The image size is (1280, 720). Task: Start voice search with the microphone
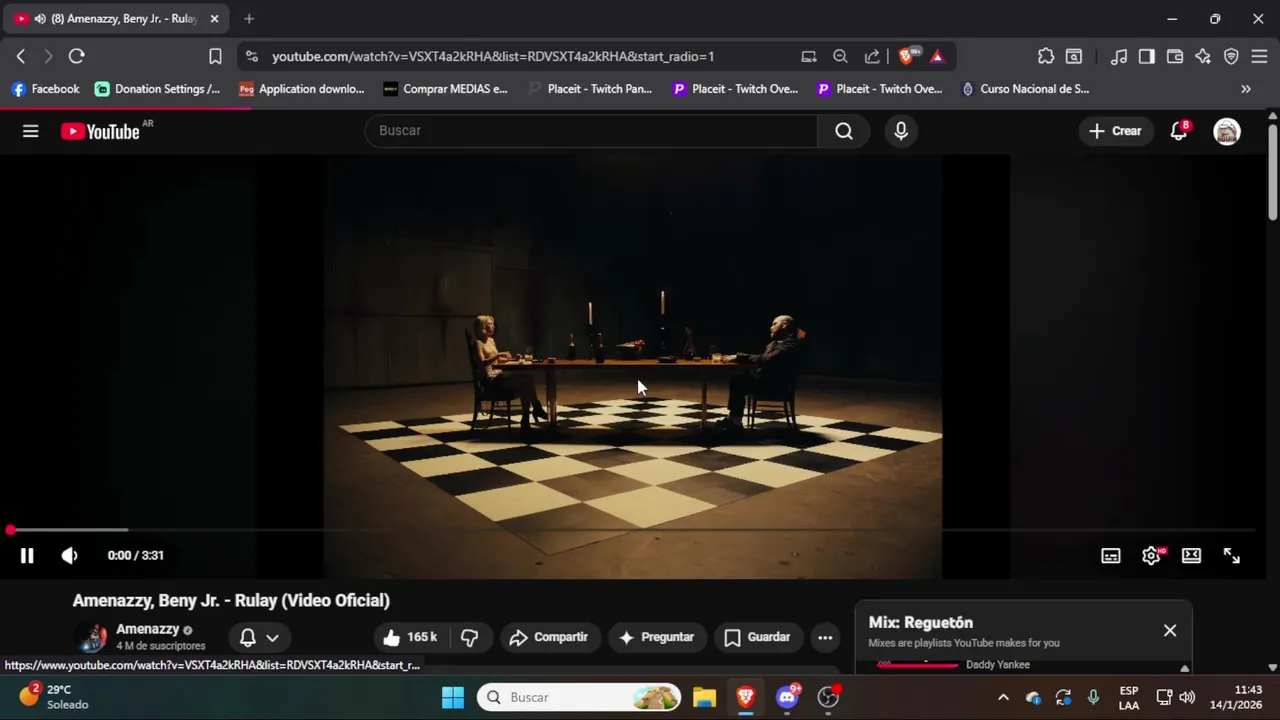[901, 131]
